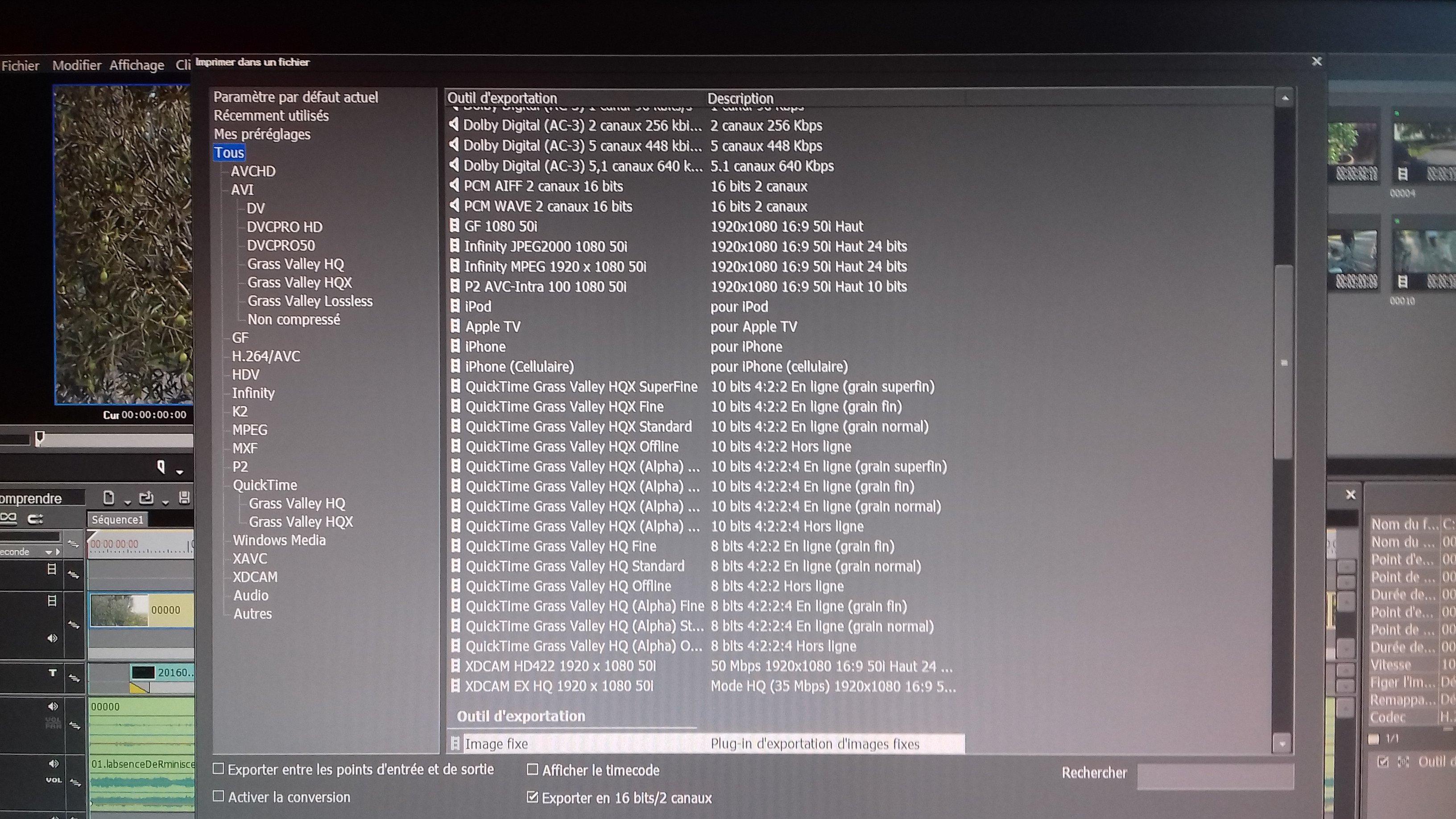This screenshot has width=1456, height=819.
Task: Select the QuickTime tree node
Action: point(265,485)
